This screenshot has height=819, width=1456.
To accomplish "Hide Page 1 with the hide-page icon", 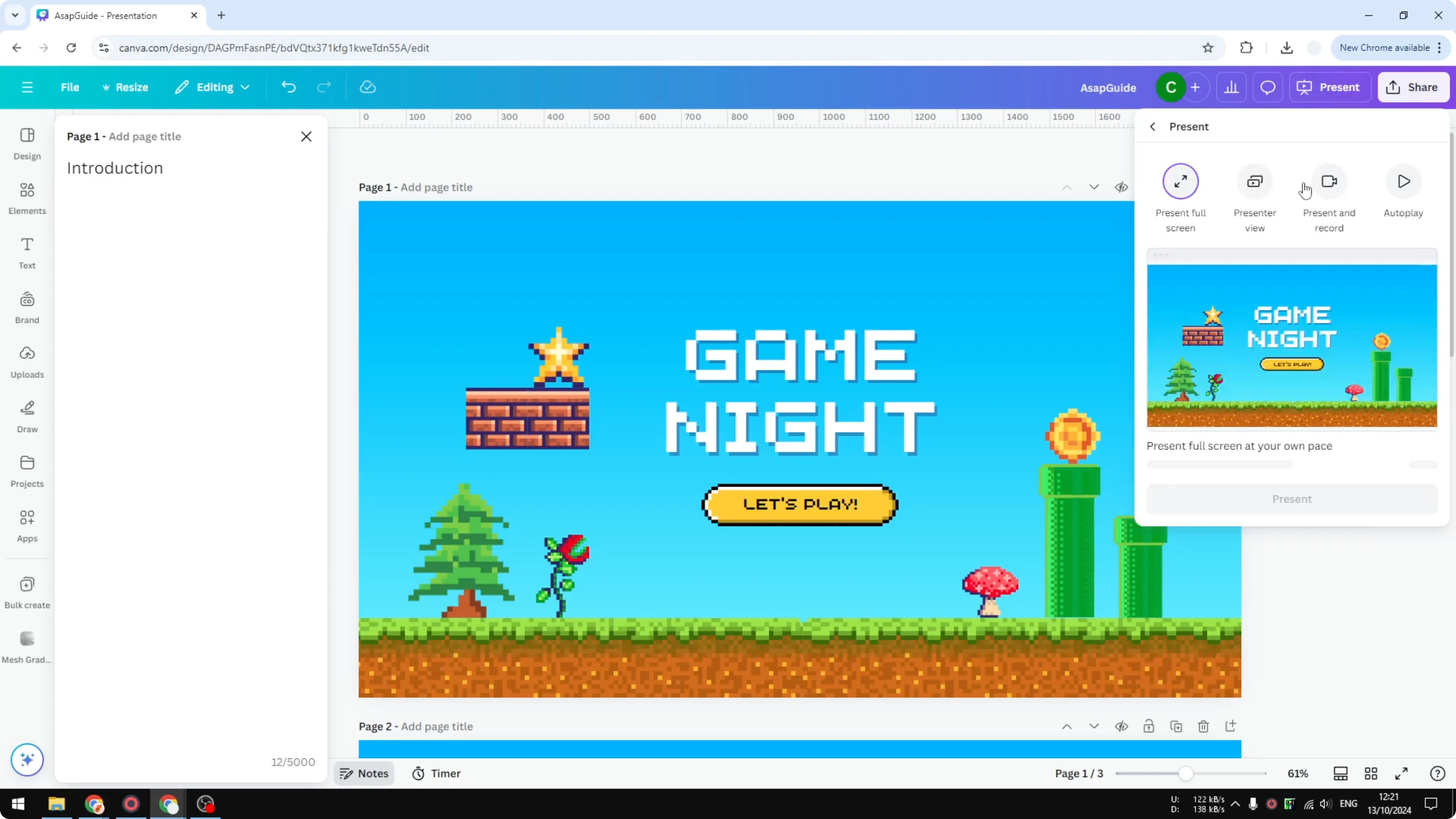I will (1121, 187).
